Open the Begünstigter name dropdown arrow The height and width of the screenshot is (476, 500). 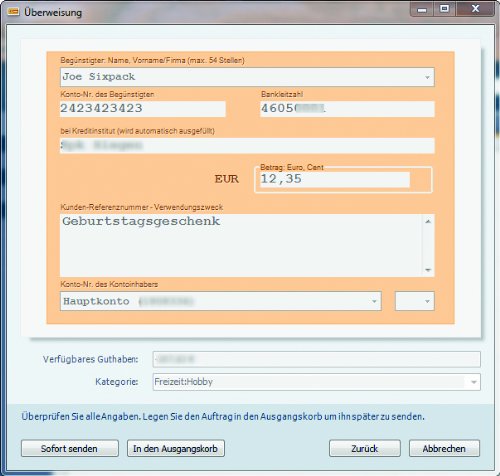click(427, 77)
